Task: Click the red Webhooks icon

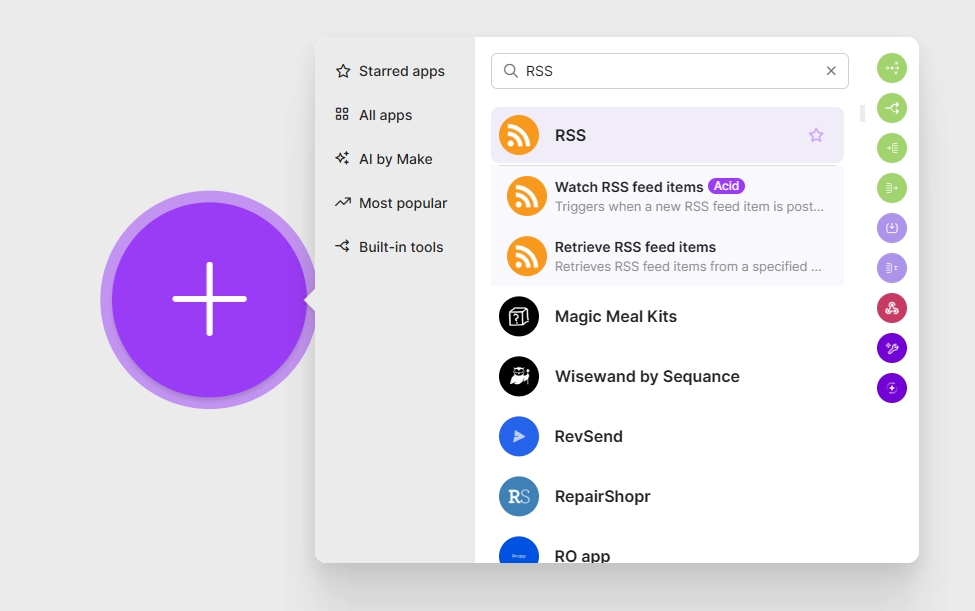Action: (892, 308)
